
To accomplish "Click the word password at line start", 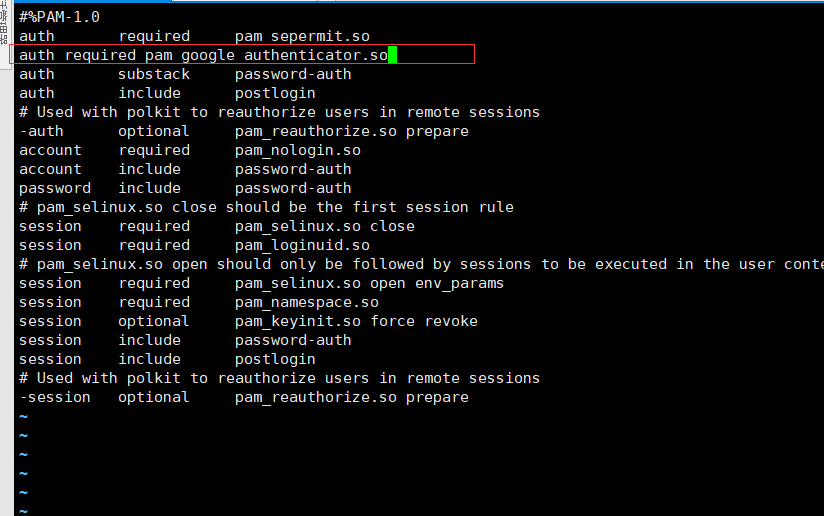I will click(x=55, y=188).
